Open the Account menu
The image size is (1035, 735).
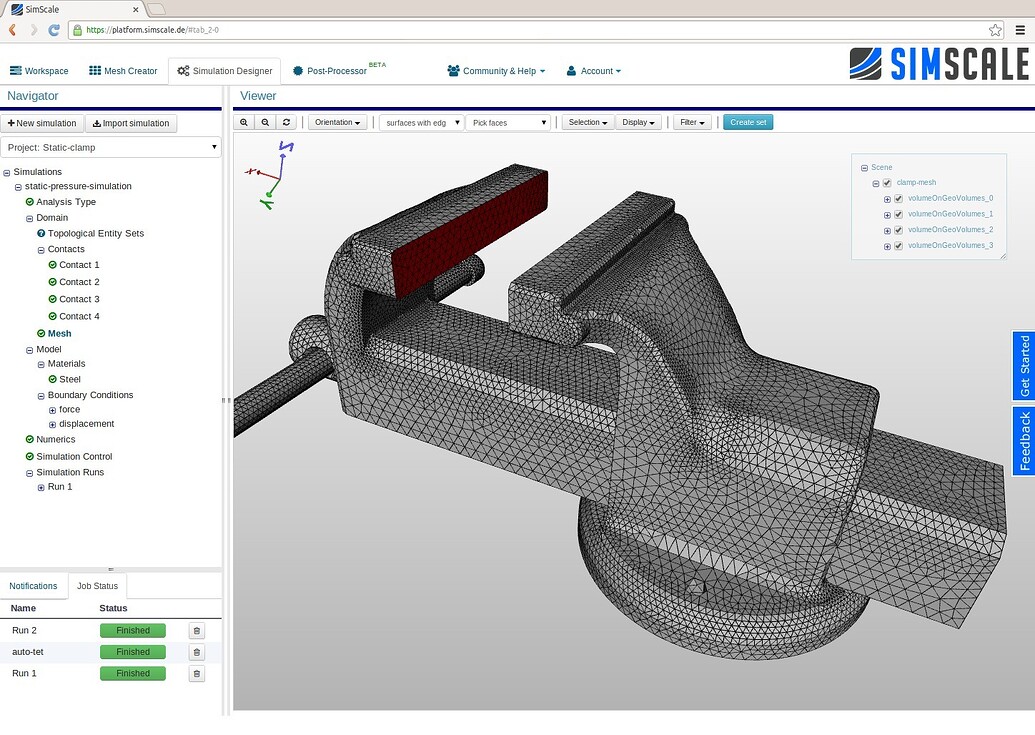(594, 71)
